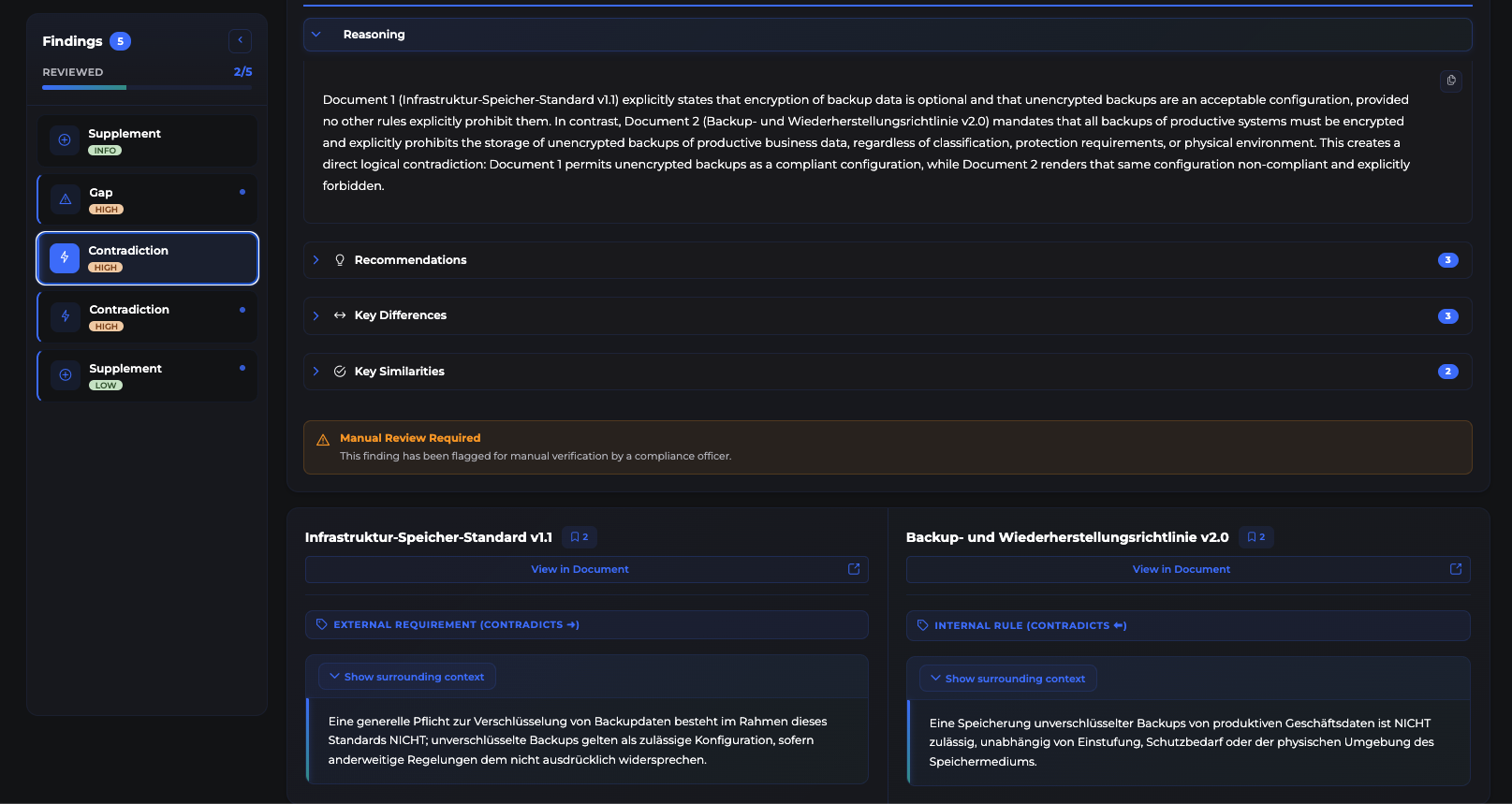Click the unread dot on Supplement LOW

click(x=242, y=368)
